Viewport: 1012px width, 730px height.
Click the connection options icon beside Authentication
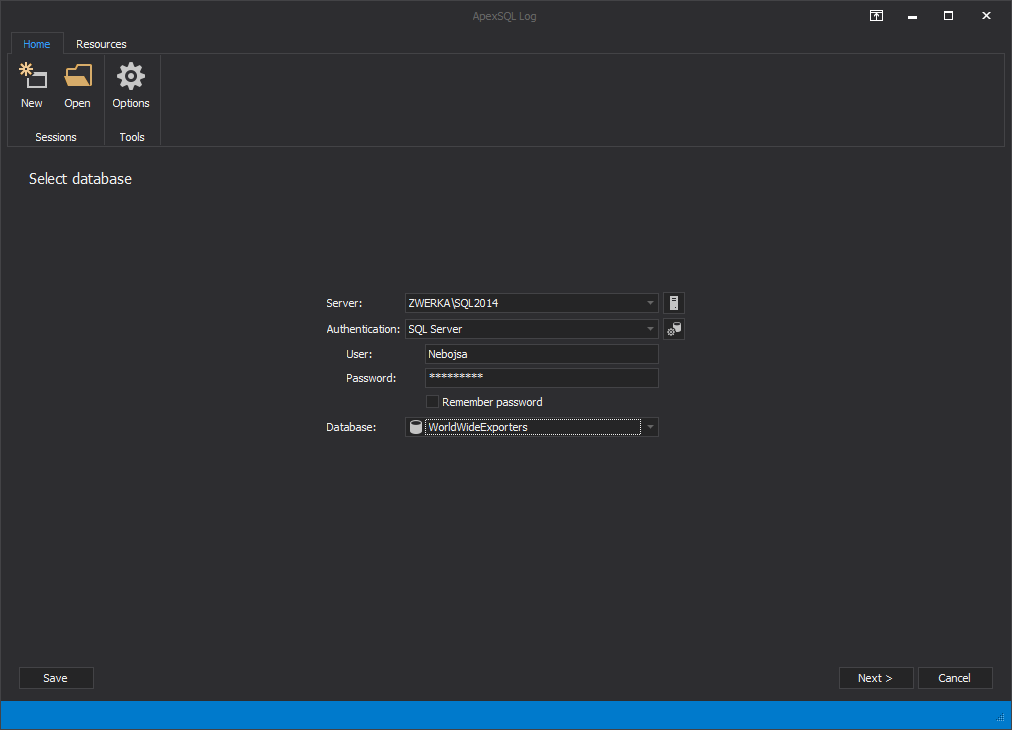(674, 329)
